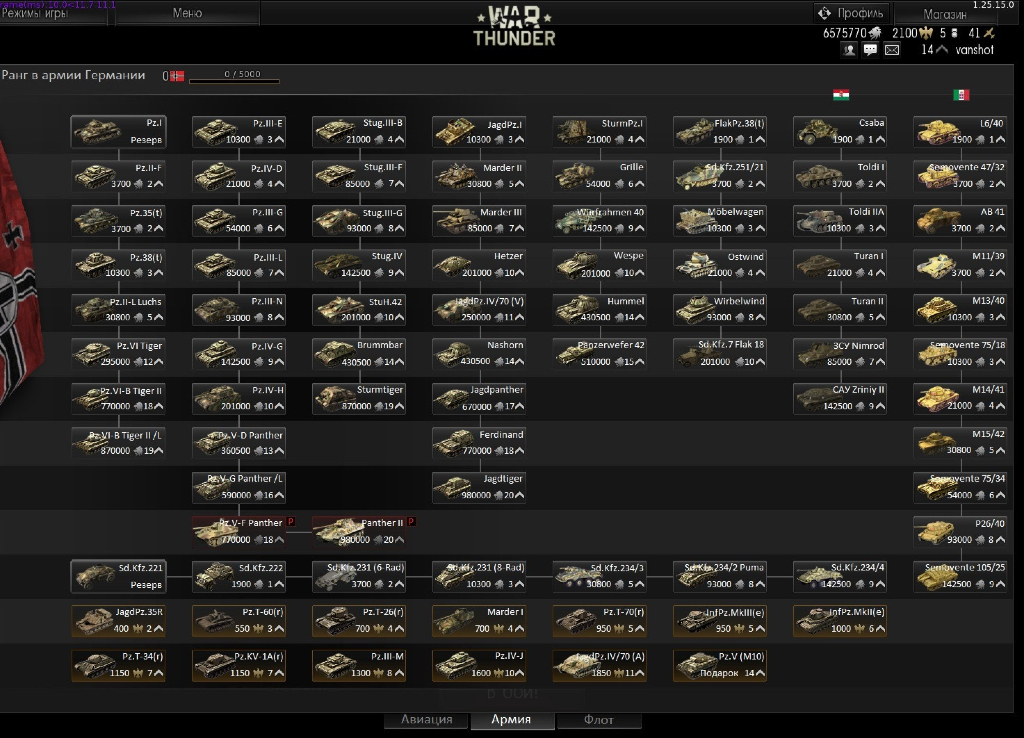The image size is (1024, 738).
Task: Click the German army rank progress bar
Action: coord(234,80)
